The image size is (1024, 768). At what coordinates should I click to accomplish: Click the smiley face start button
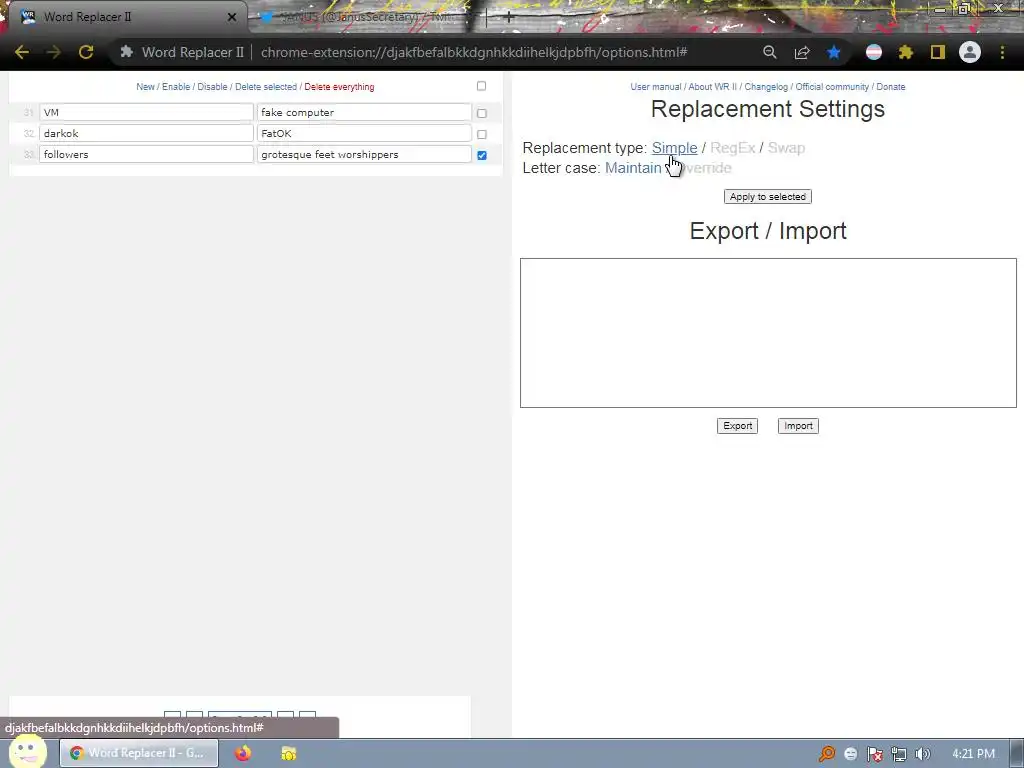27,751
